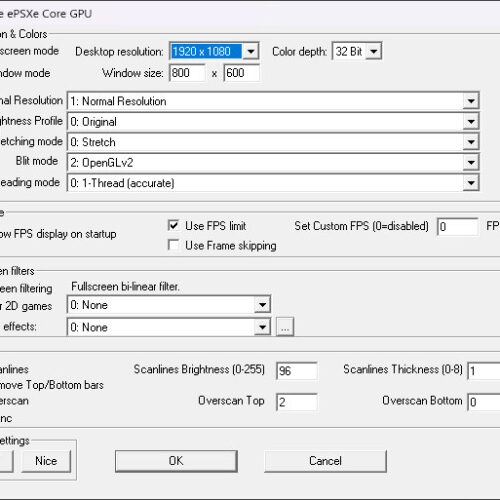Click the Window size label
Image resolution: width=500 pixels, height=500 pixels.
click(x=133, y=73)
